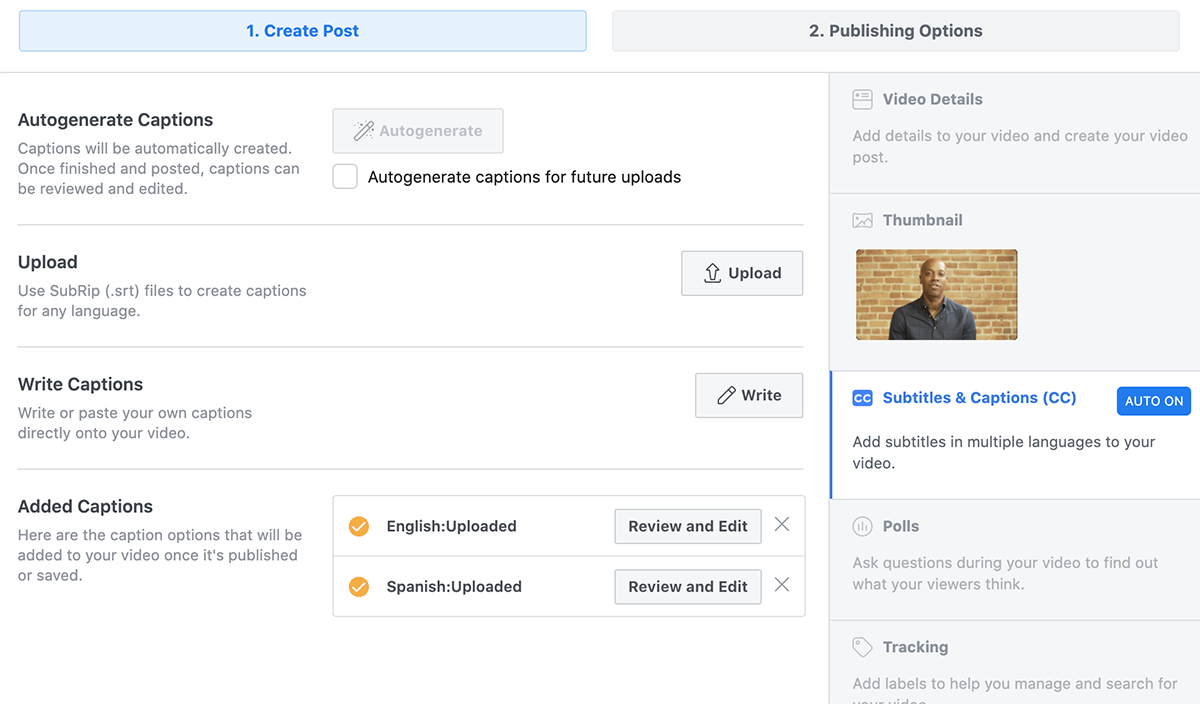
Task: Click the Polls chart icon
Action: point(862,526)
